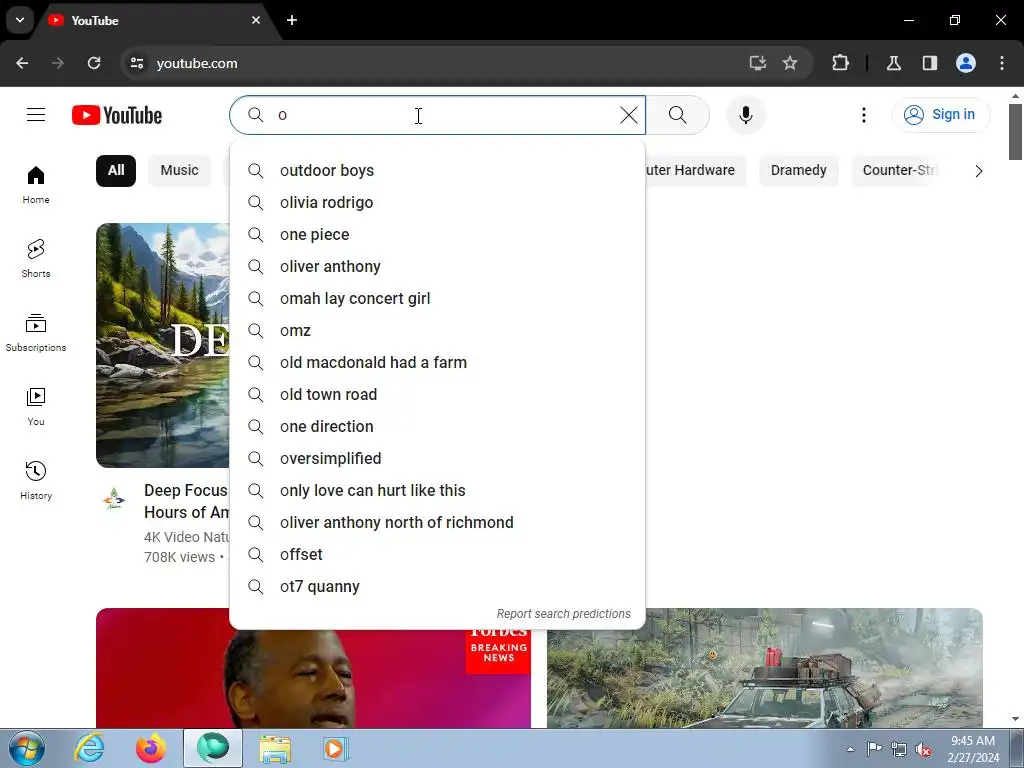Open the car game video thumbnail

[x=765, y=668]
